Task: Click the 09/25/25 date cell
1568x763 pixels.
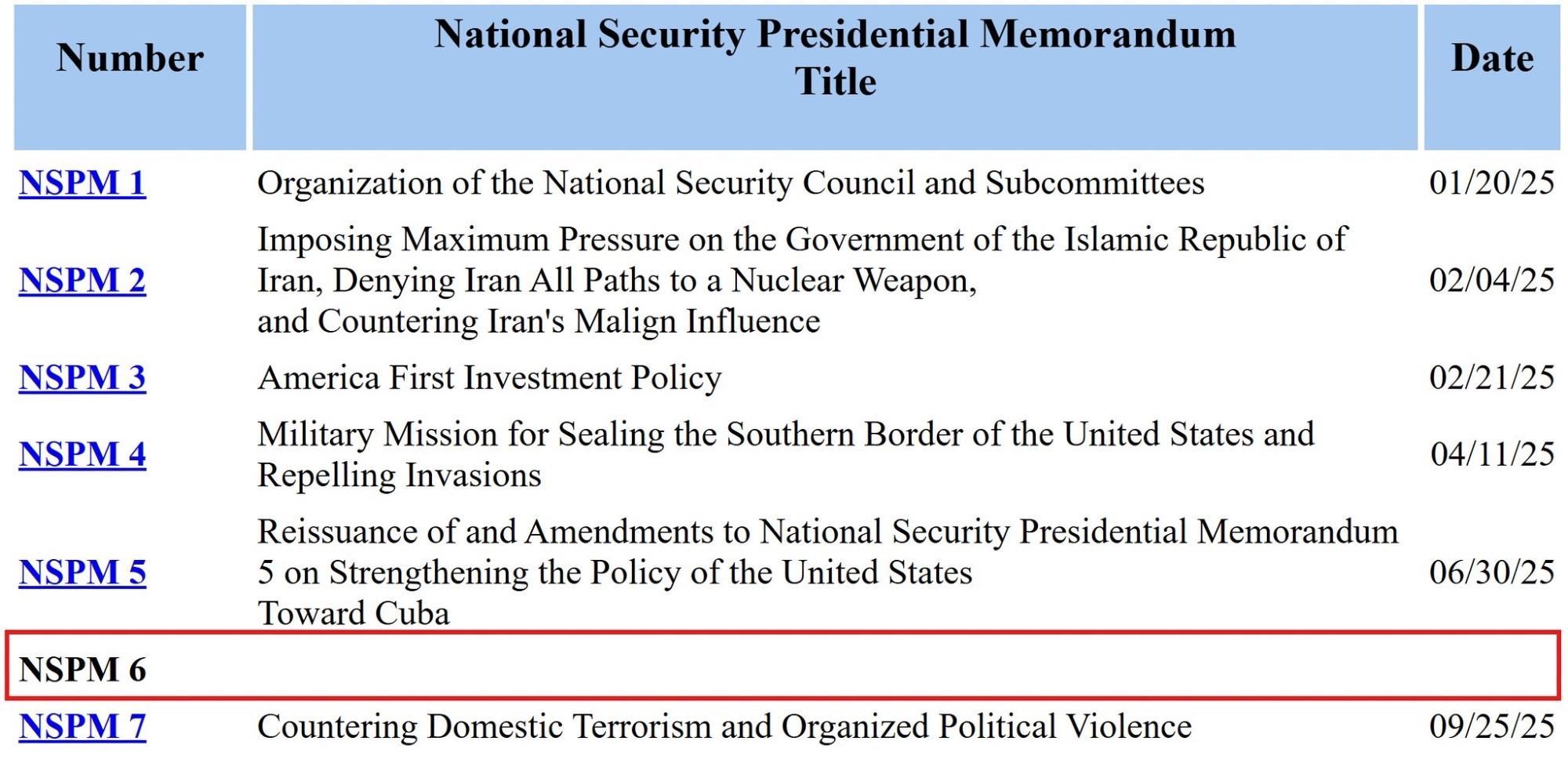Action: click(1491, 727)
